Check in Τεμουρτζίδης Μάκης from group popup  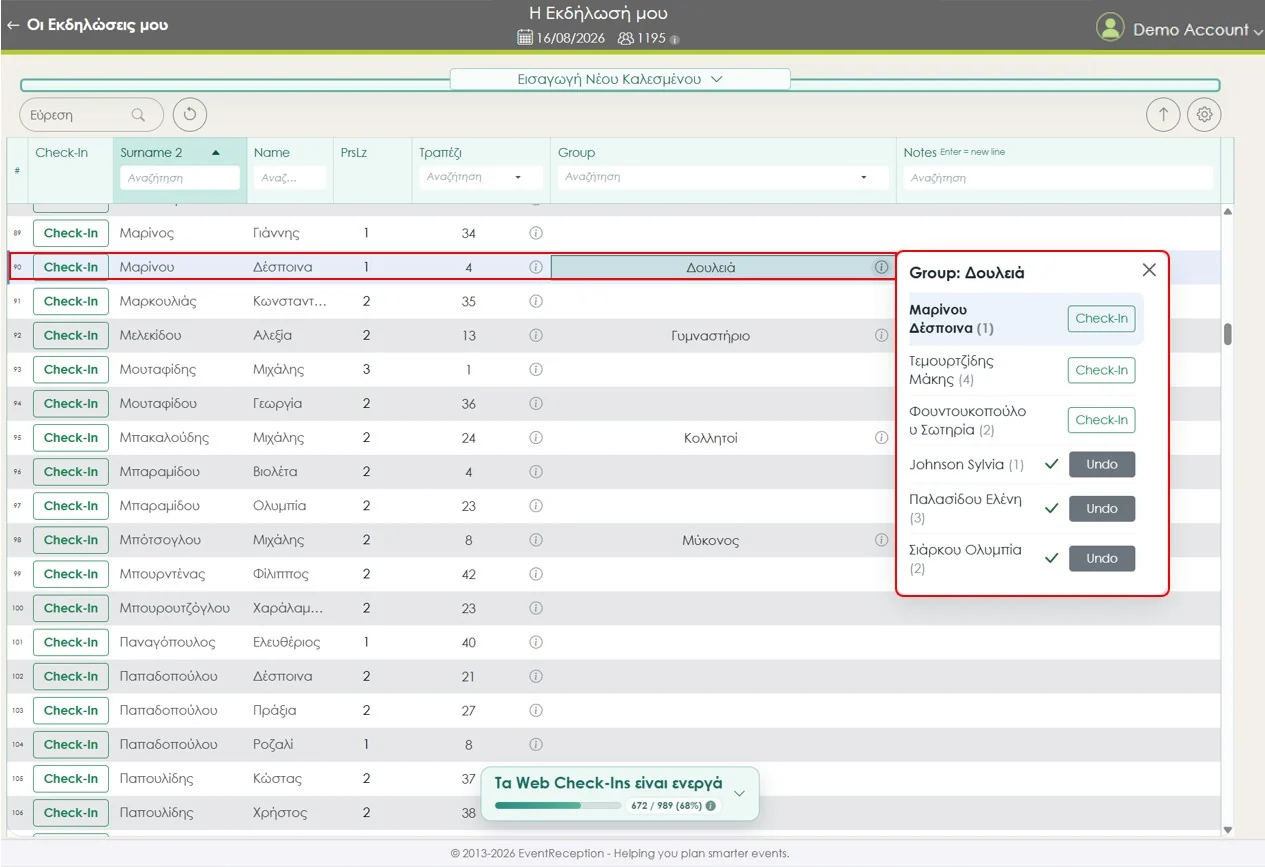1101,370
